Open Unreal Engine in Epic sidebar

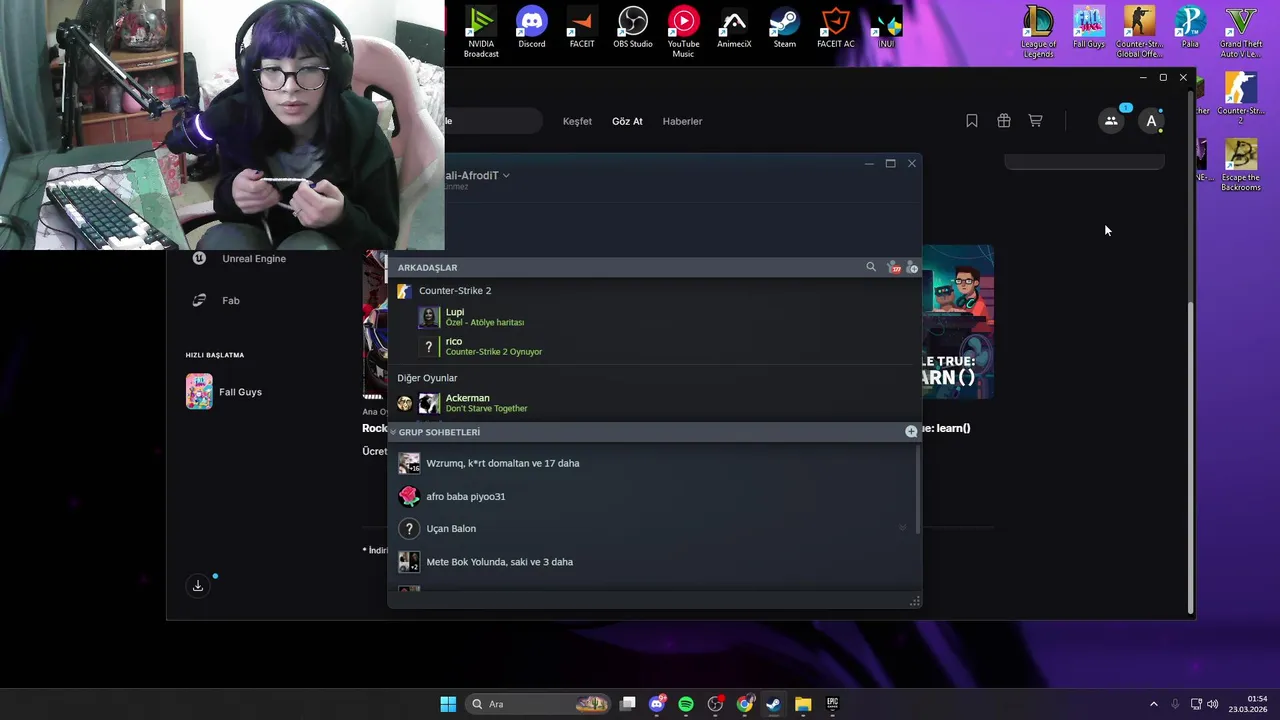coord(241,258)
